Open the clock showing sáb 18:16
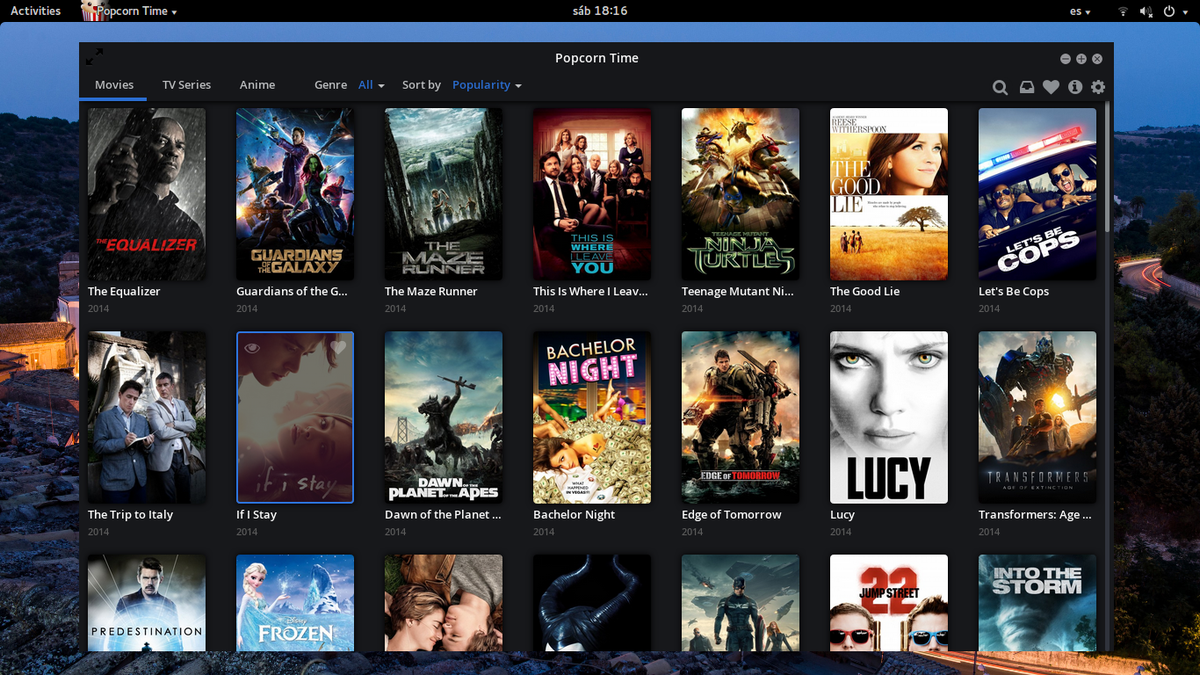This screenshot has width=1200, height=675. [599, 11]
